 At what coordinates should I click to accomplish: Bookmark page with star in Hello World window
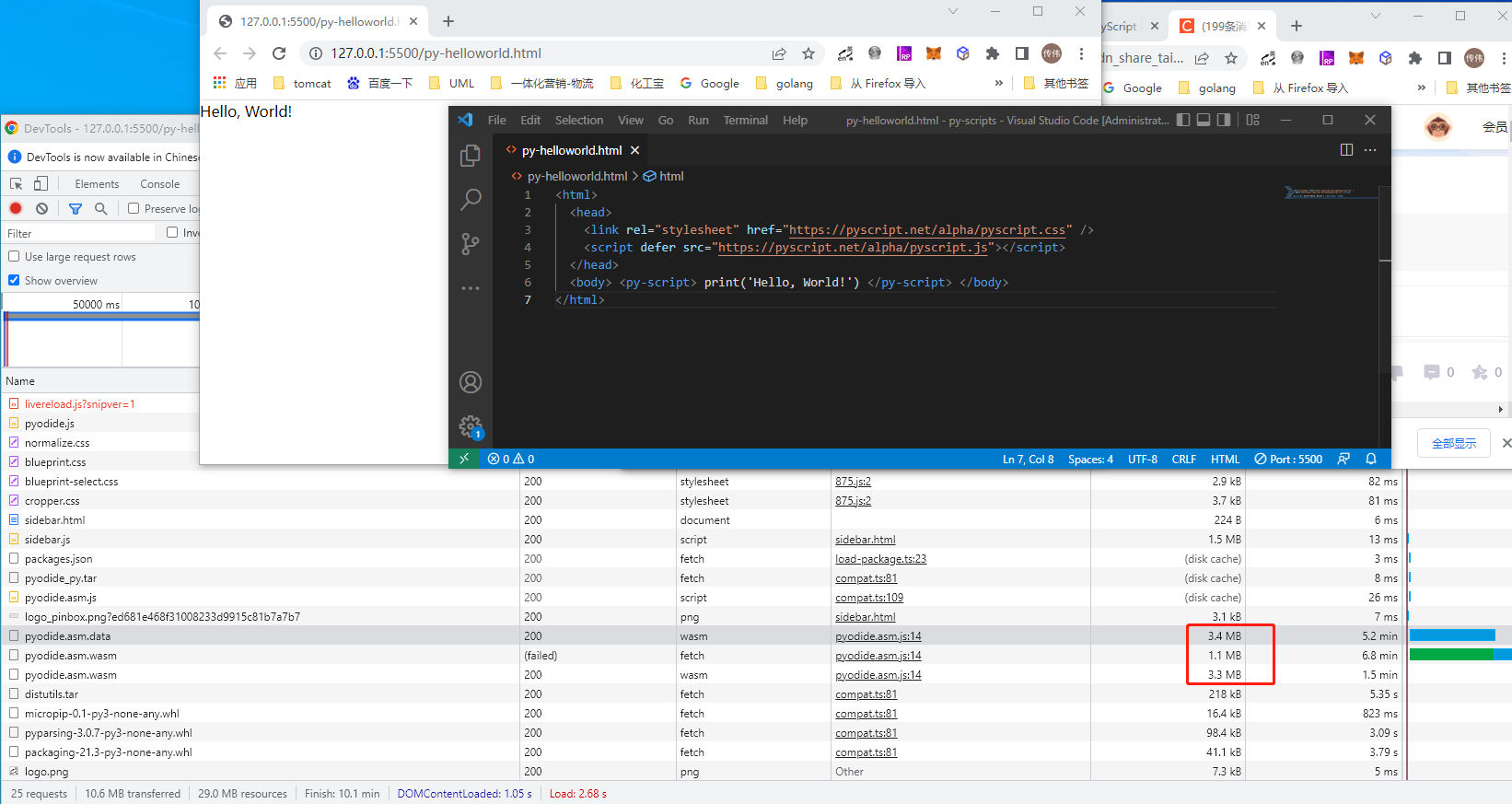(x=808, y=53)
